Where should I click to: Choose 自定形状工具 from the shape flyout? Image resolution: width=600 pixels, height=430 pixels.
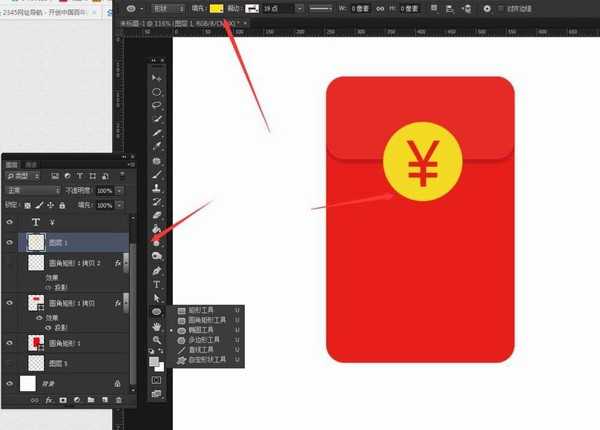204,358
